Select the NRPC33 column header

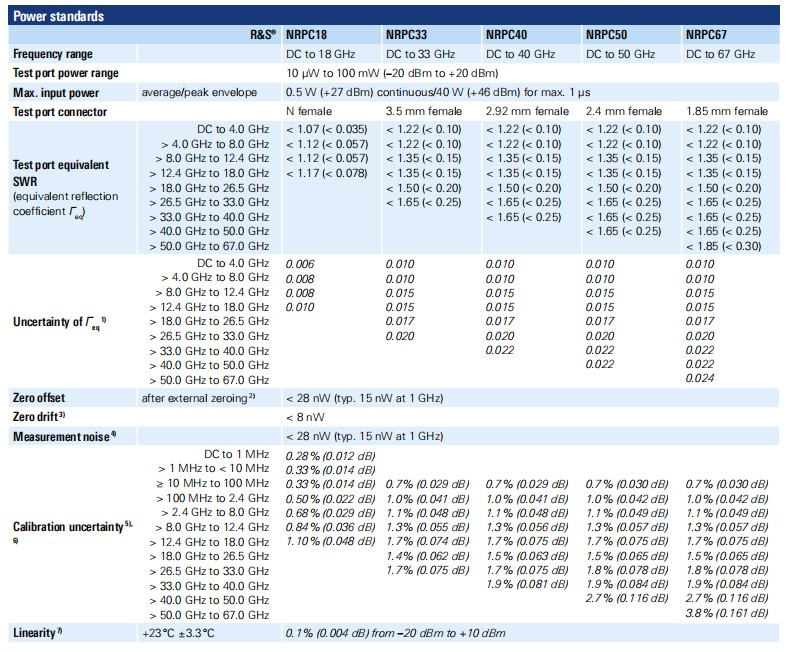click(406, 35)
